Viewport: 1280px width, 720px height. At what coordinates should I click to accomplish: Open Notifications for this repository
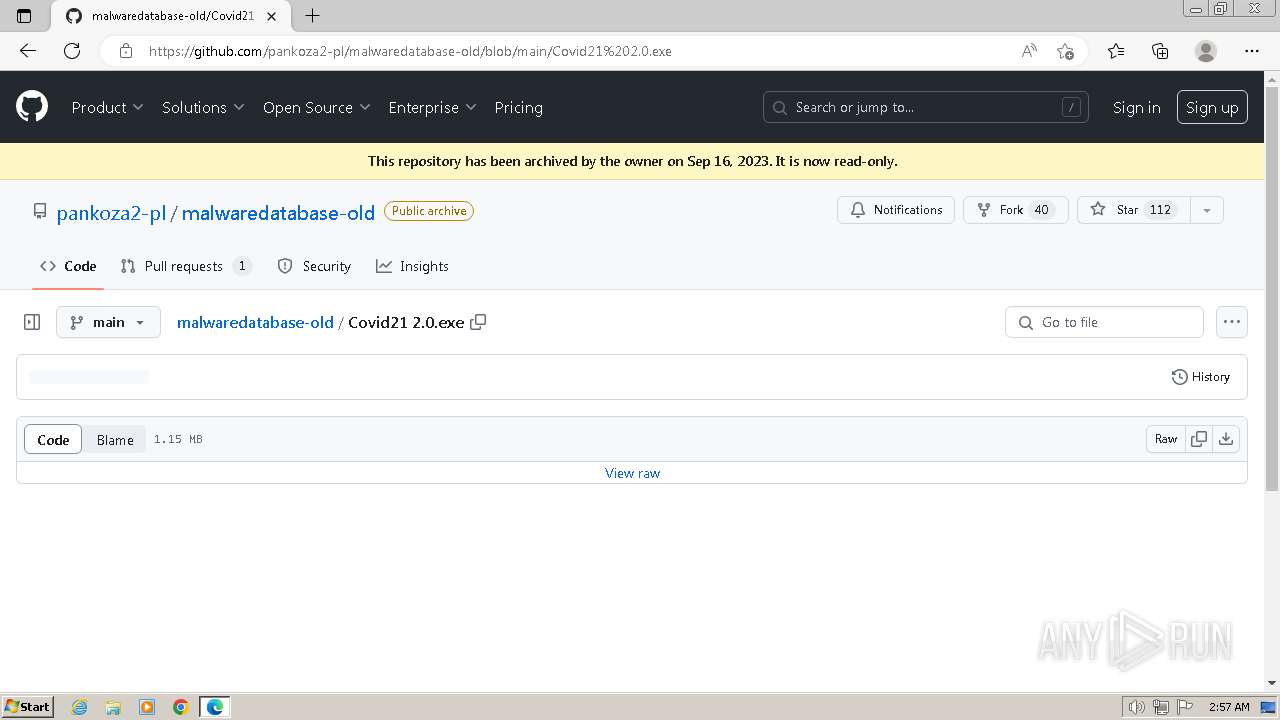[x=896, y=210]
